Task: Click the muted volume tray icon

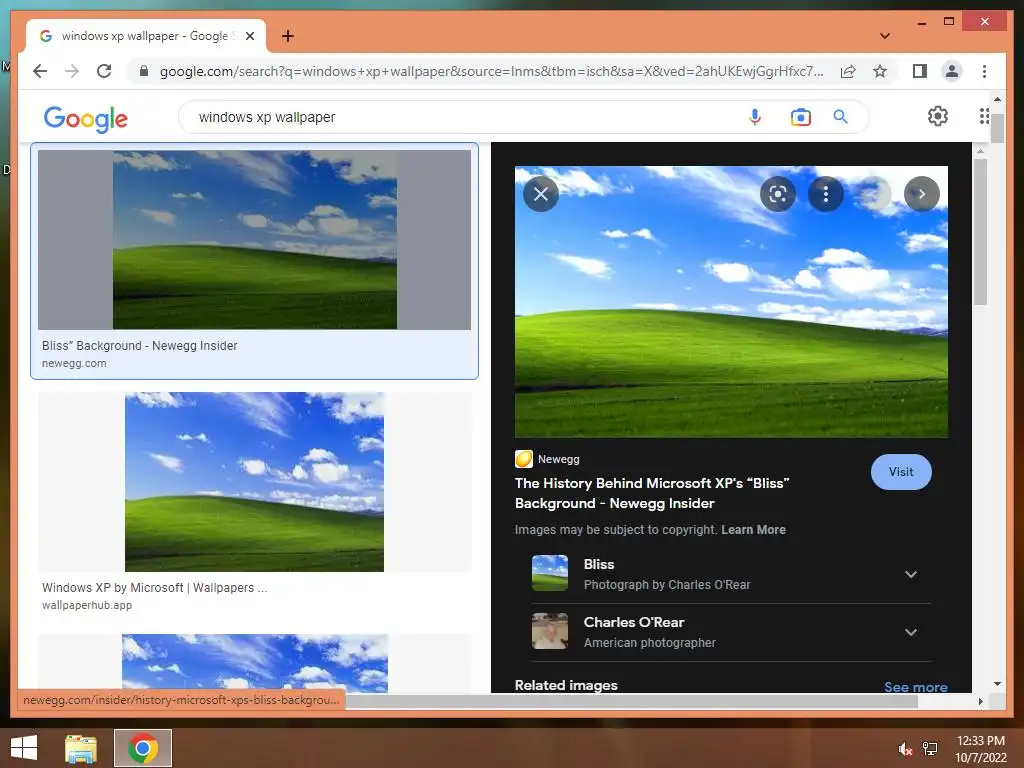Action: tap(905, 749)
